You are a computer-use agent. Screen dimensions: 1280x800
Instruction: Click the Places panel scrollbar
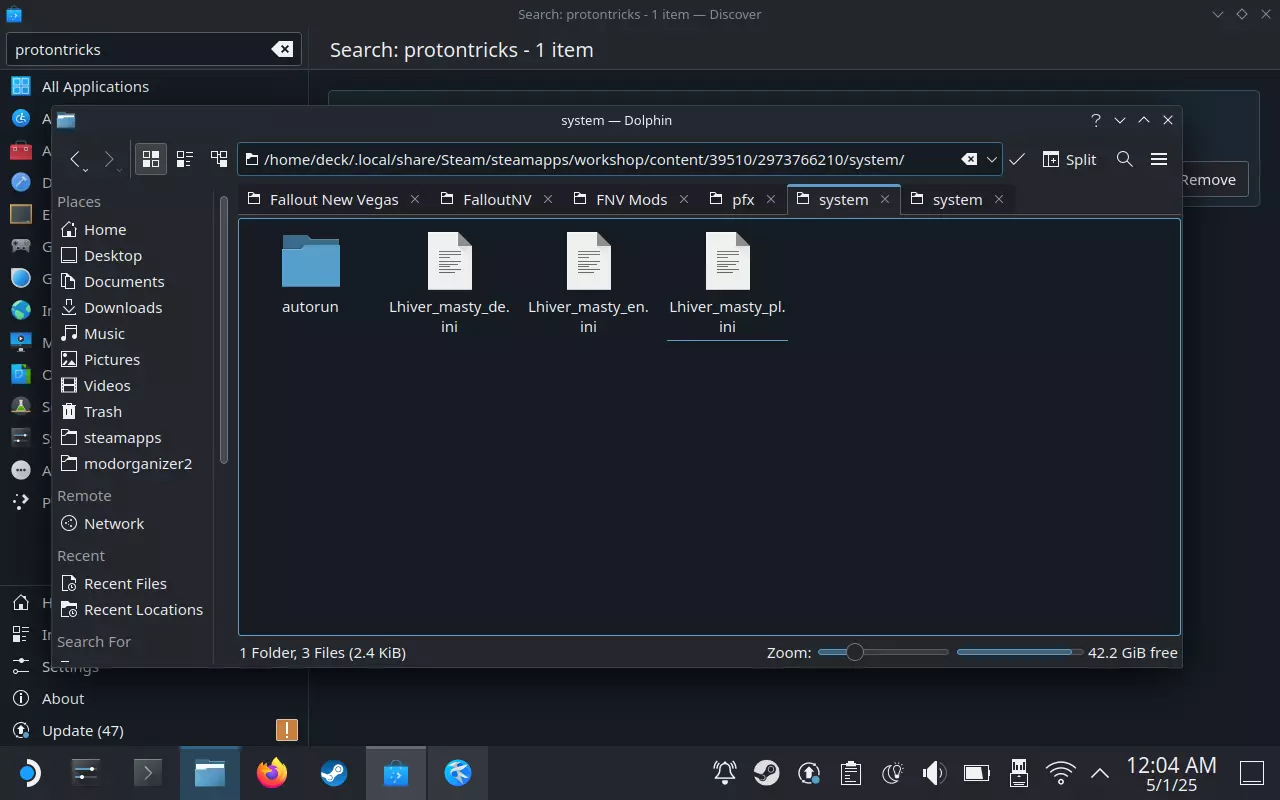[x=224, y=330]
